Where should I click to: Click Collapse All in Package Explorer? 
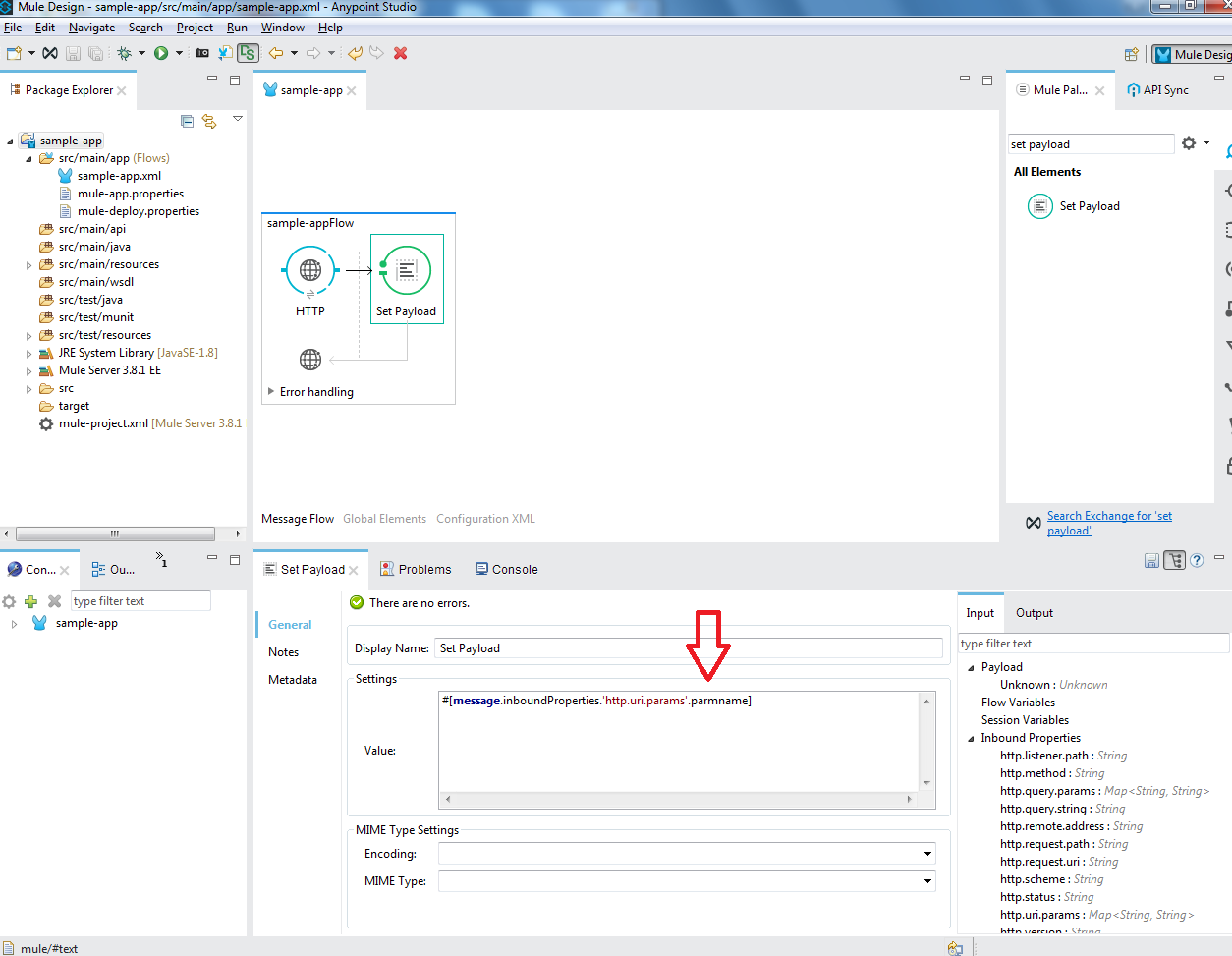pyautogui.click(x=188, y=121)
